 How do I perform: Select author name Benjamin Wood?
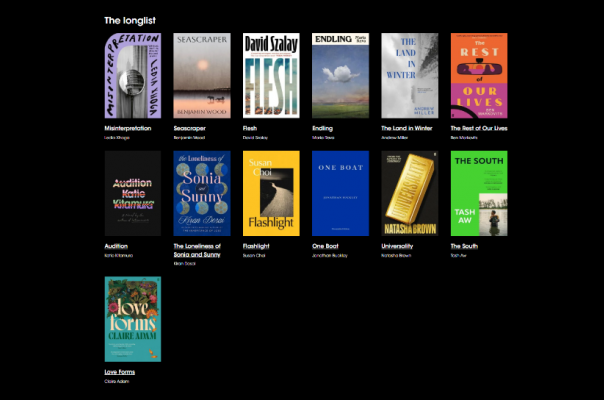pyautogui.click(x=189, y=138)
